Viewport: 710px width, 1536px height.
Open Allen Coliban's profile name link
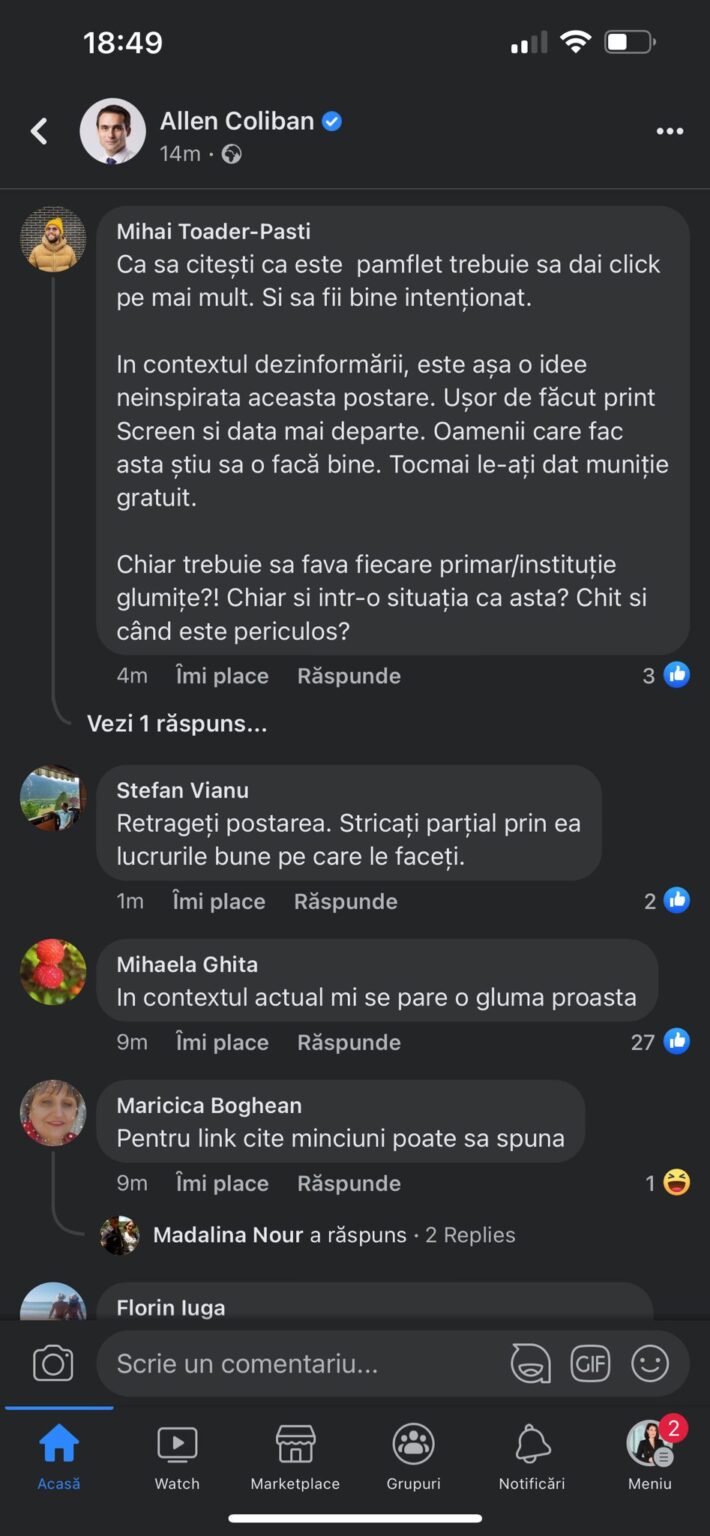pos(237,121)
